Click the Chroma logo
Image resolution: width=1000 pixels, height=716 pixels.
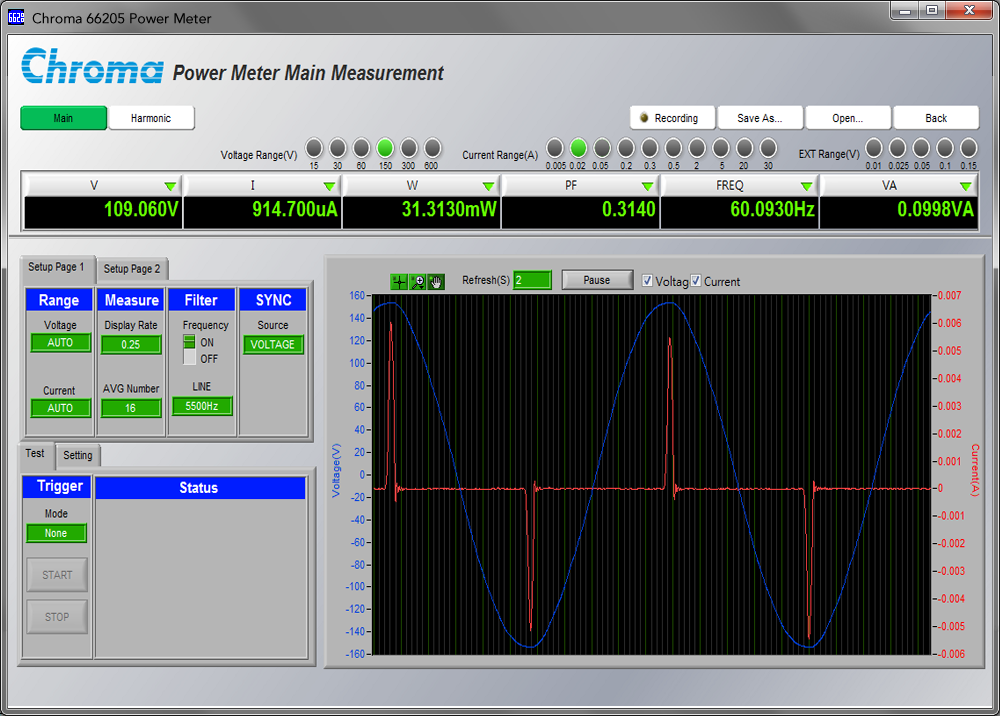(92, 66)
